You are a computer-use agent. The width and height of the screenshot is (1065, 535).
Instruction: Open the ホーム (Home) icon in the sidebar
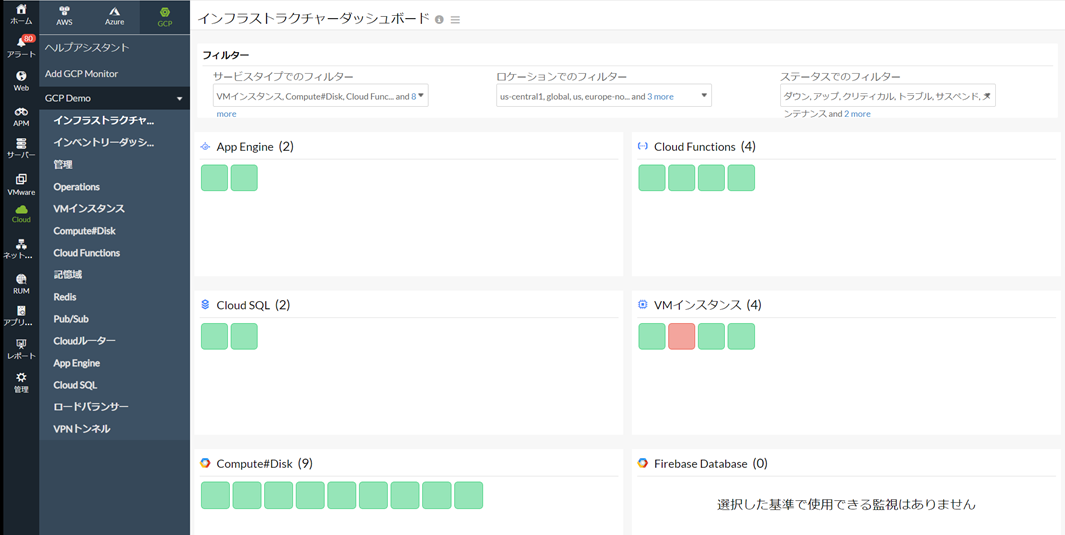(20, 14)
